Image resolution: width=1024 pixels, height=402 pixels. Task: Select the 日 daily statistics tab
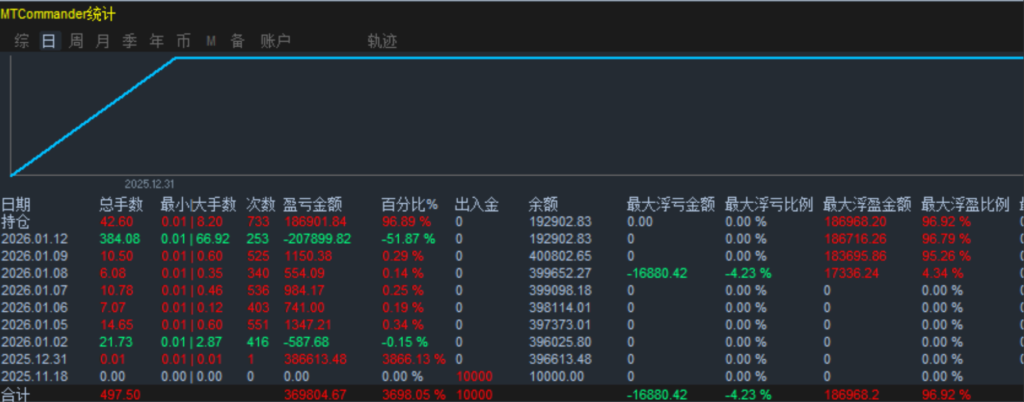click(49, 41)
